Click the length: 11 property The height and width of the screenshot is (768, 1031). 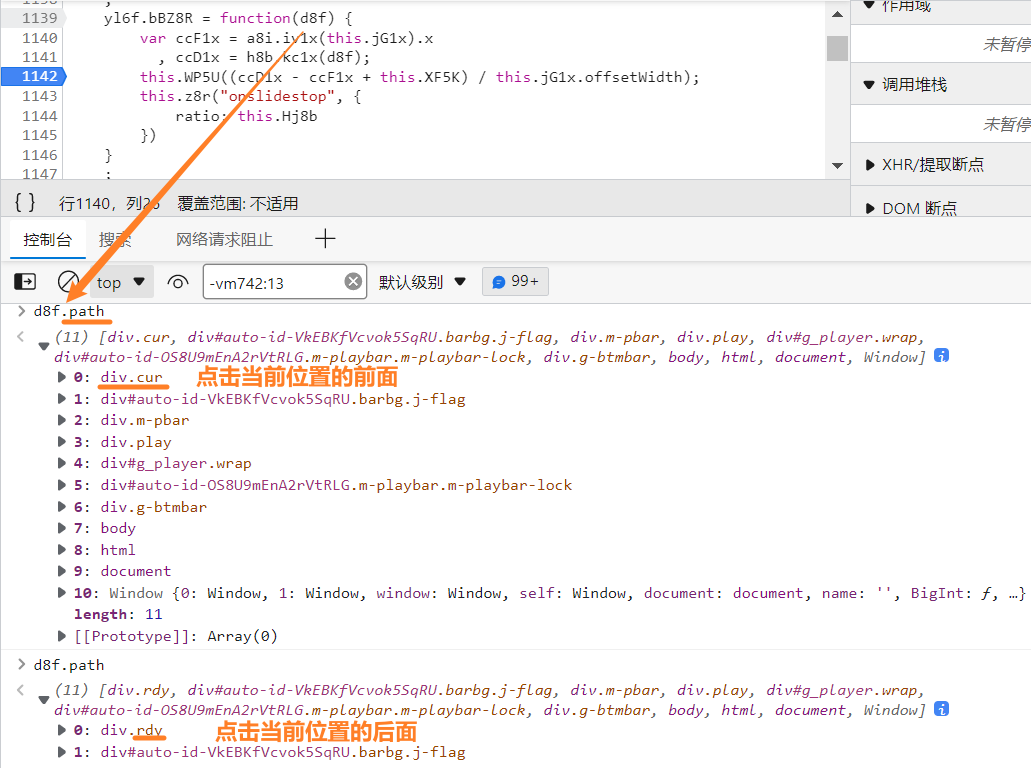click(x=118, y=614)
